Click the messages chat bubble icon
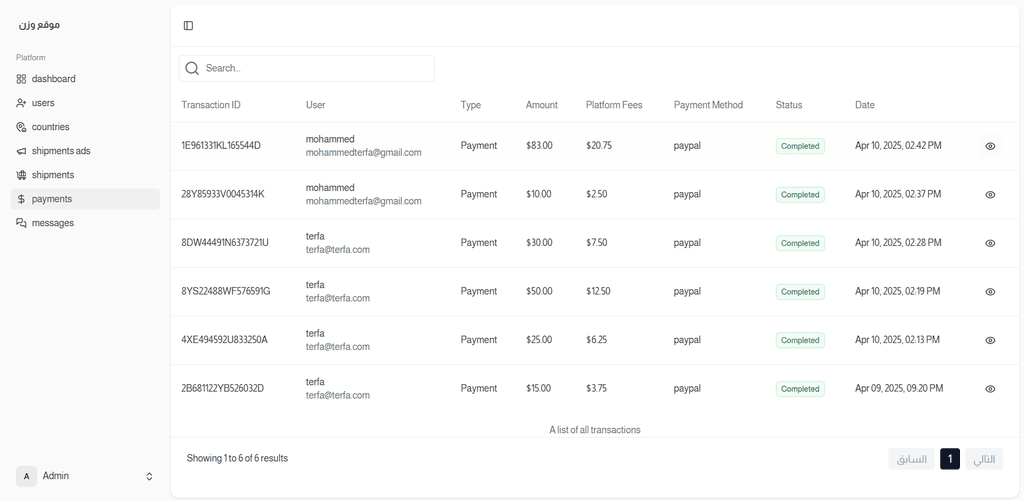 click(x=22, y=223)
